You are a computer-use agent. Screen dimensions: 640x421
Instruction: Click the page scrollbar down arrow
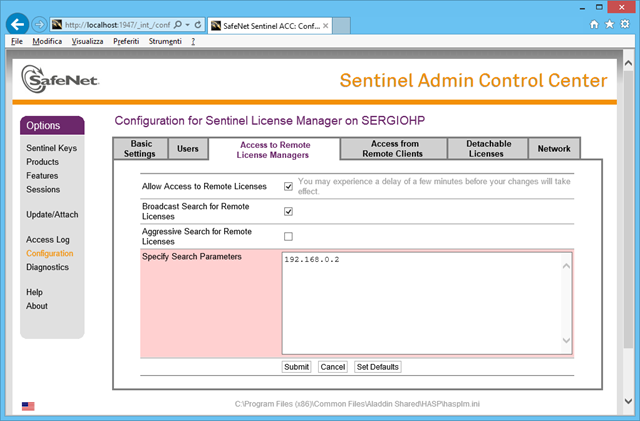pos(629,401)
